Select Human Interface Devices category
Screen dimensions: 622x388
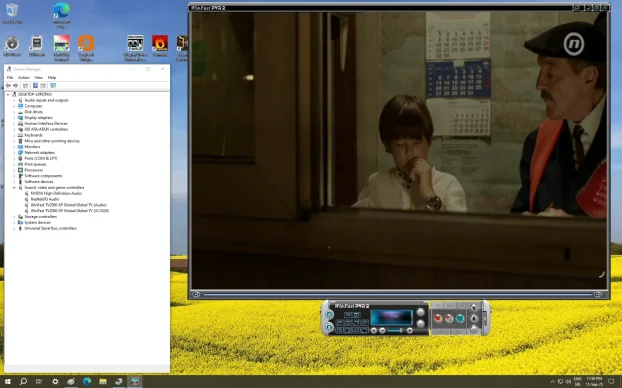(46, 123)
